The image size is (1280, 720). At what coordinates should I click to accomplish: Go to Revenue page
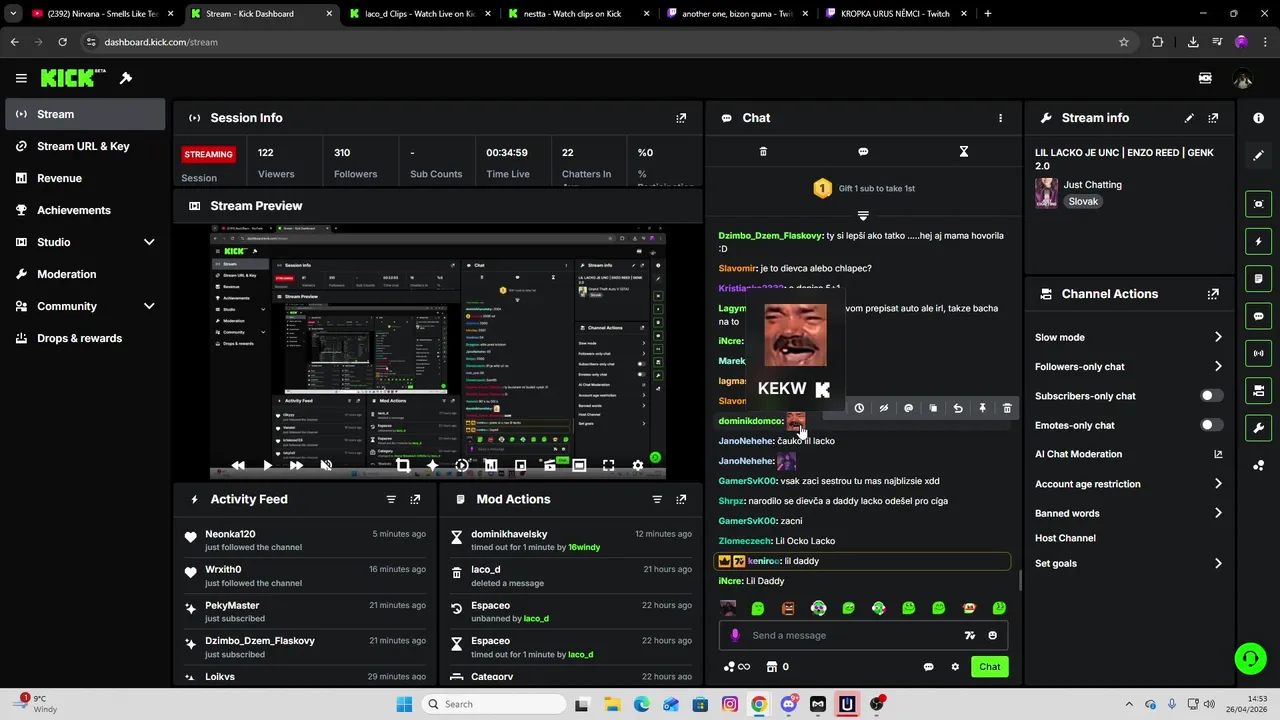[x=85, y=178]
